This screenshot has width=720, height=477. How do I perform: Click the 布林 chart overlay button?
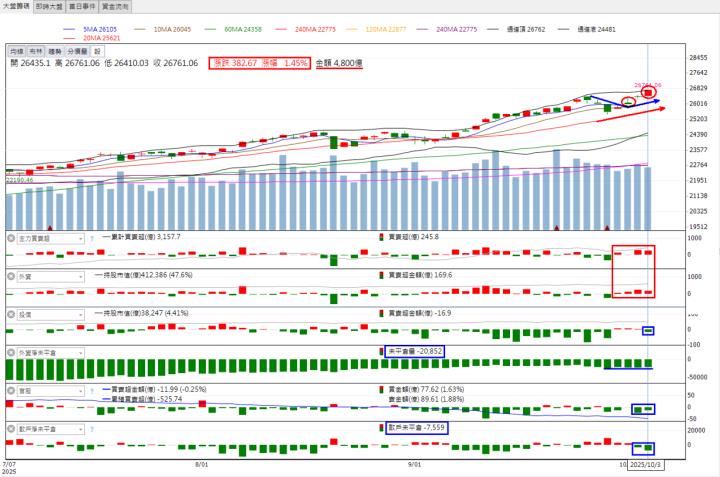(37, 50)
